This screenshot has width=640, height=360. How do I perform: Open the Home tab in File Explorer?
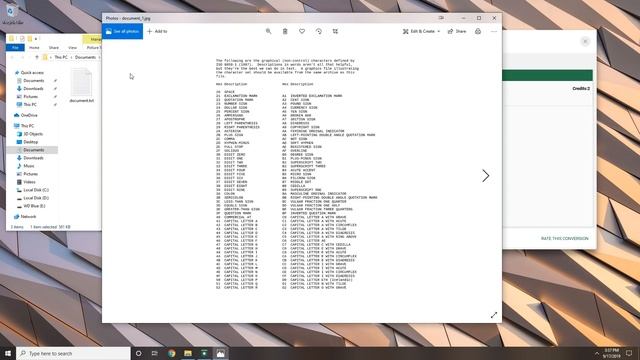tap(34, 48)
